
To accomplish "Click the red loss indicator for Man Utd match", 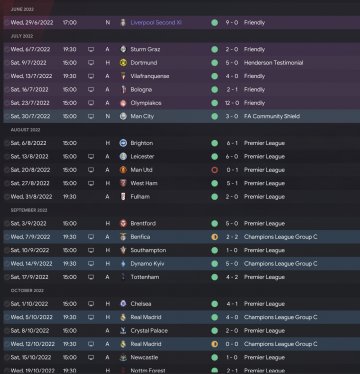I will (x=215, y=170).
